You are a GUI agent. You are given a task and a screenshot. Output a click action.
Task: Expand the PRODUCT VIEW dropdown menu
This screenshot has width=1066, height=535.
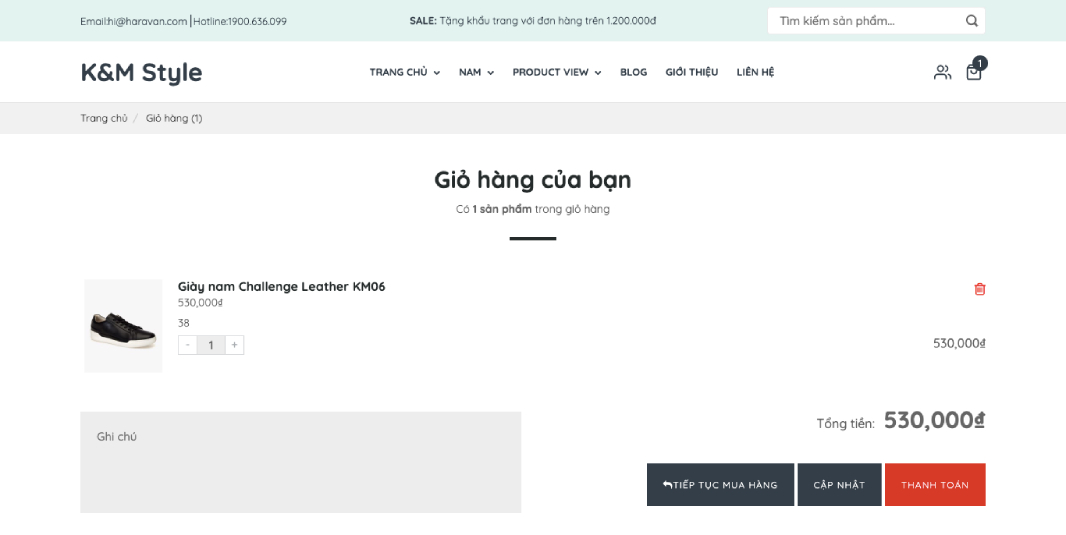[x=557, y=72]
